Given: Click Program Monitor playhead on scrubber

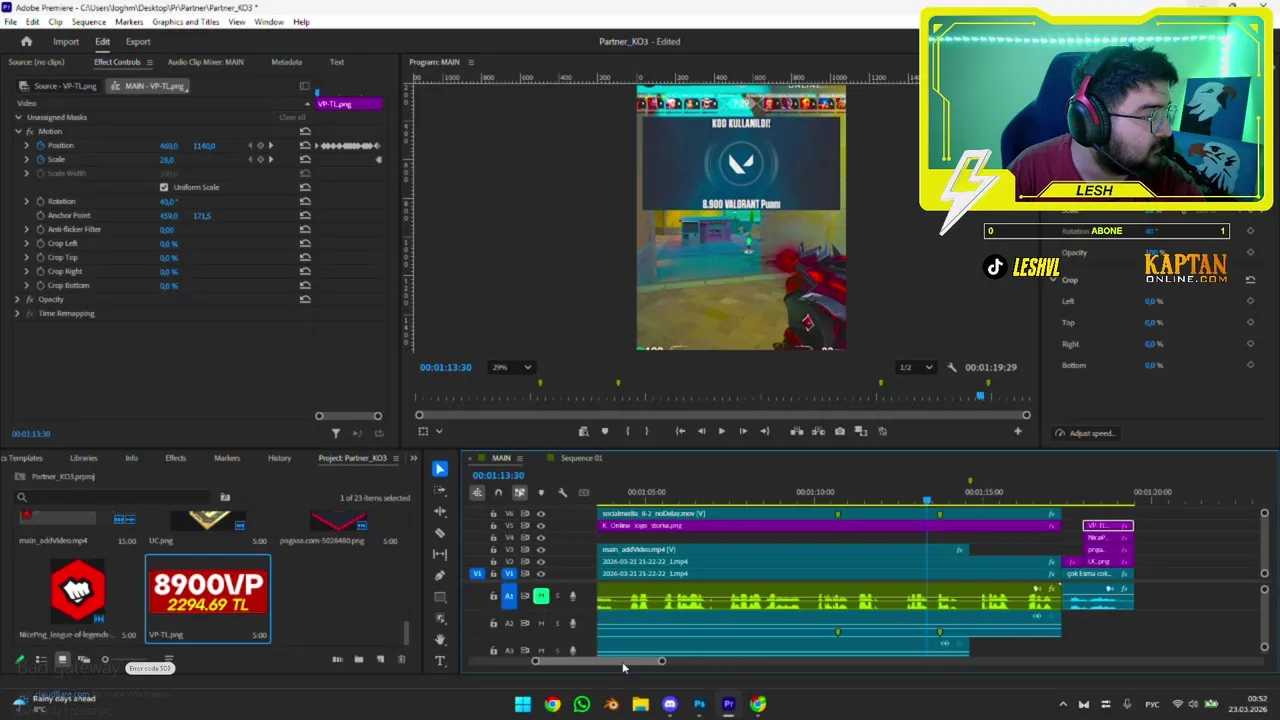Looking at the screenshot, I should 980,396.
